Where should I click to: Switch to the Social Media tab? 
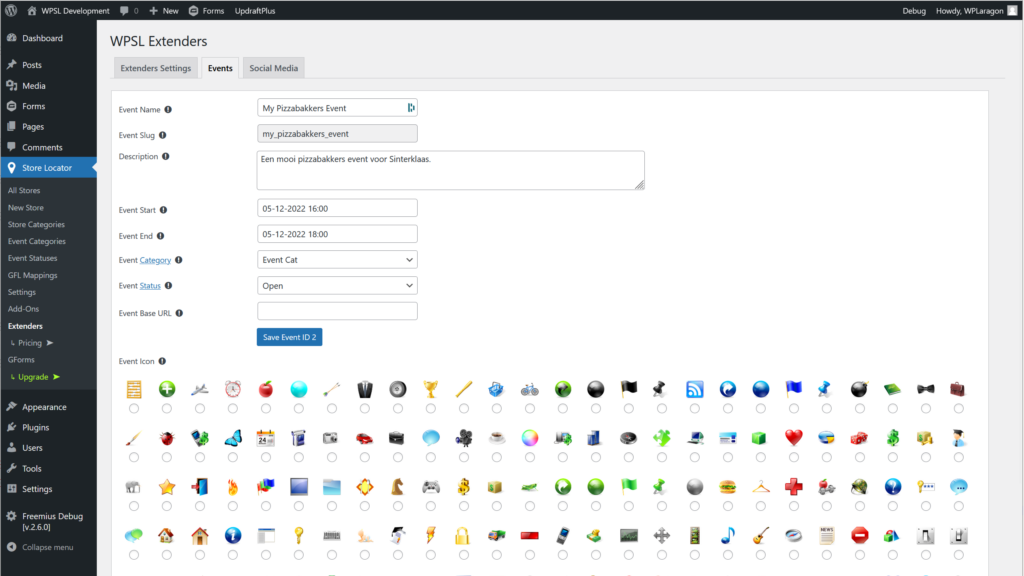coord(273,68)
